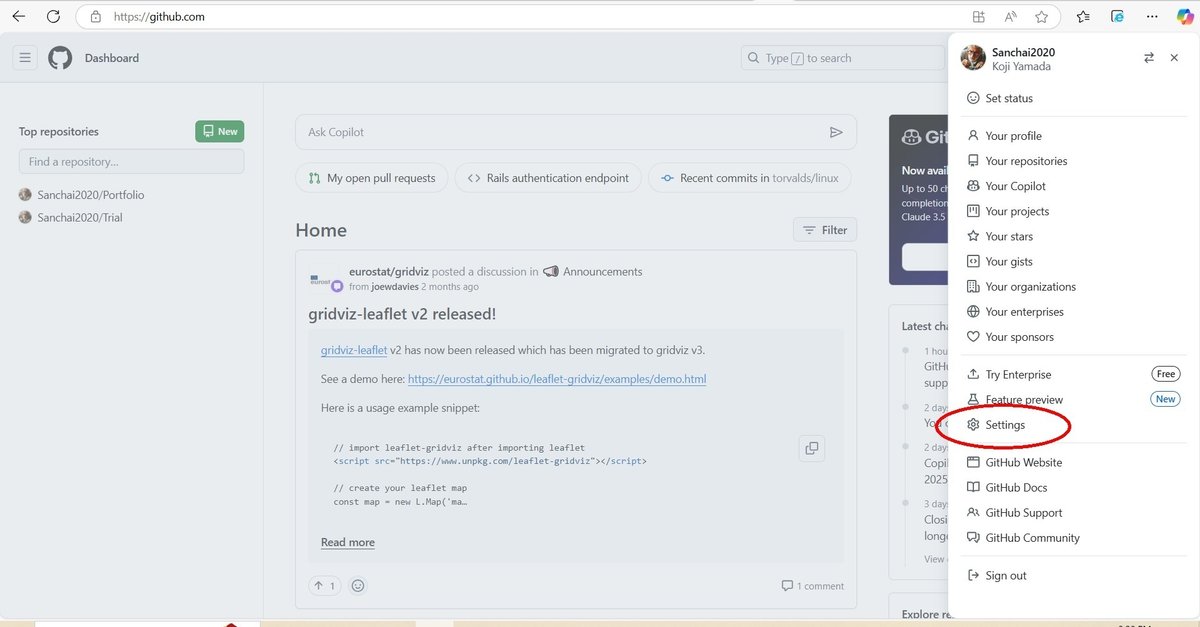The height and width of the screenshot is (627, 1200).
Task: Follow the gridviz-leaflet inline link
Action: point(354,350)
